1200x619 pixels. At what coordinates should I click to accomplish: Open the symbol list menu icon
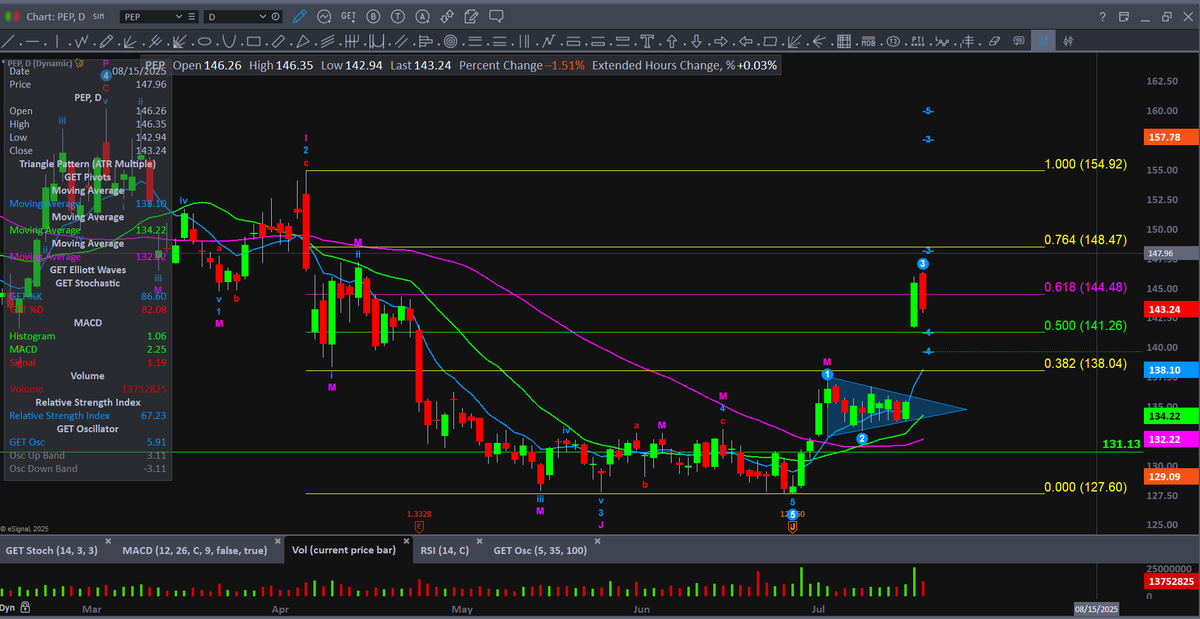tap(191, 17)
